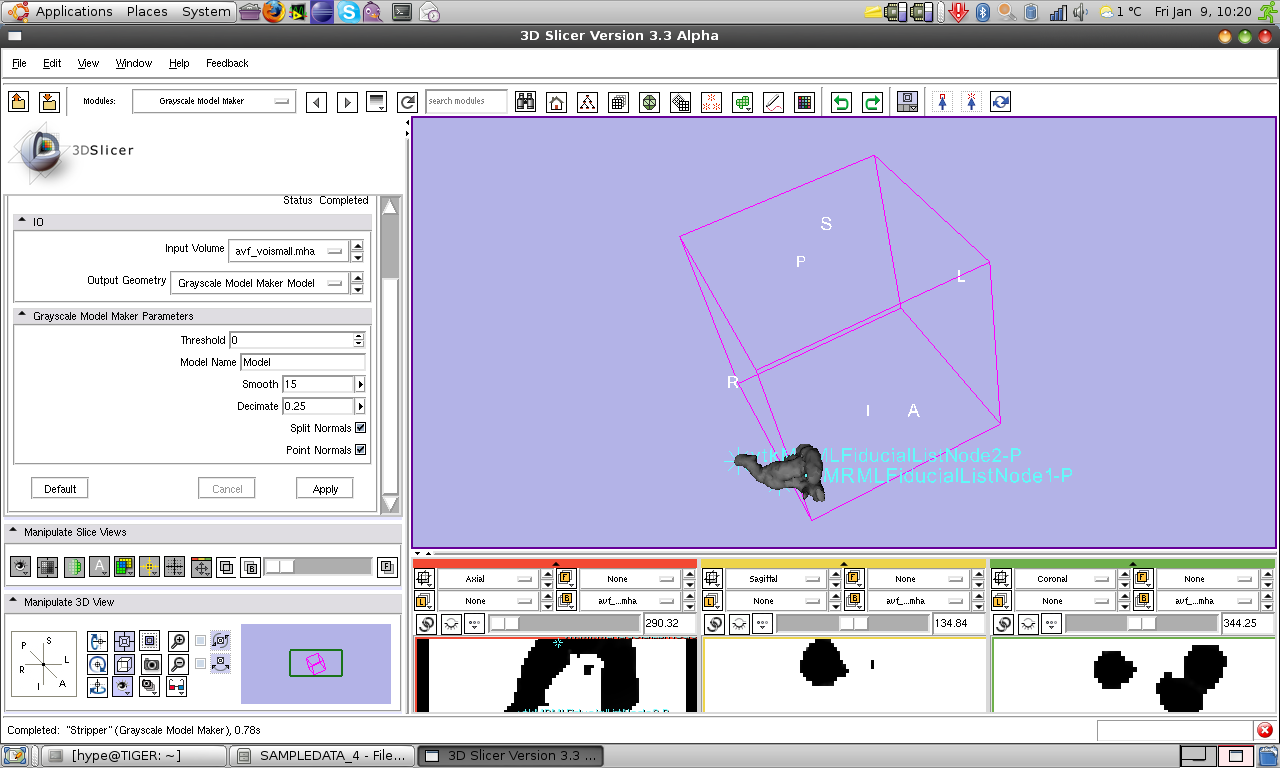1280x768 pixels.
Task: Open the Output Geometry dropdown
Action: coord(259,283)
